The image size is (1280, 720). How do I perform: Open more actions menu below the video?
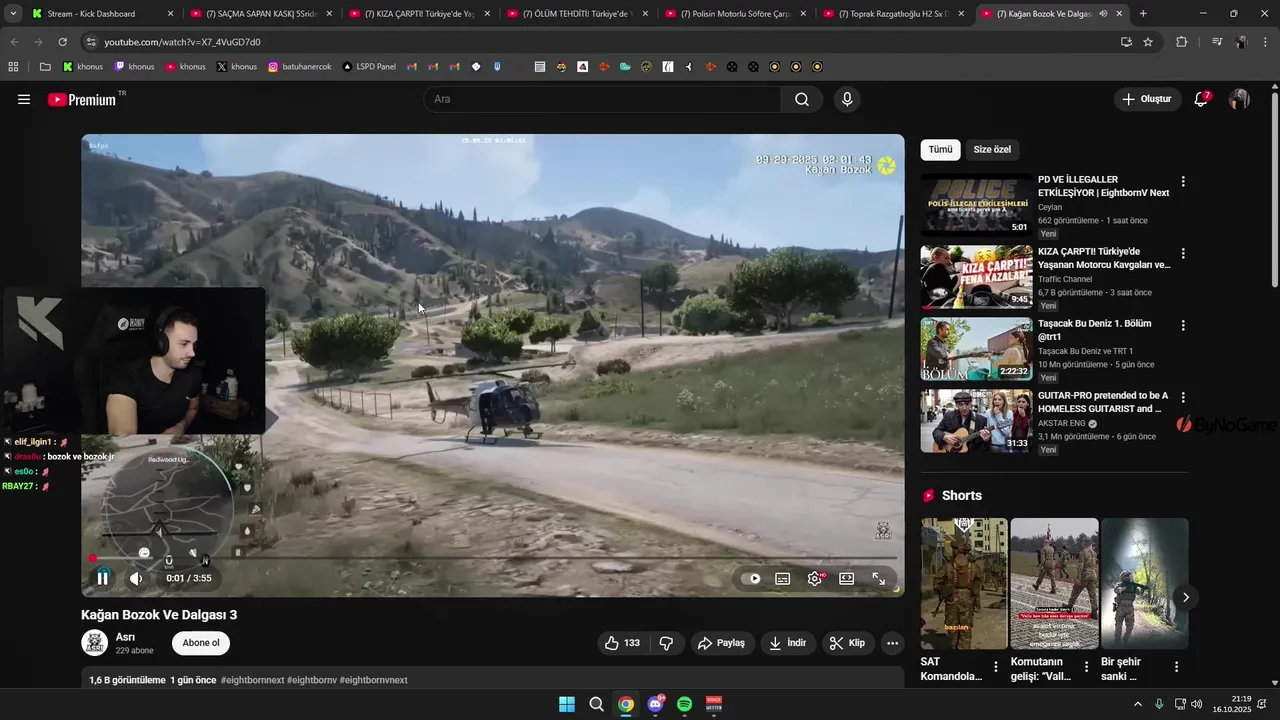(893, 643)
